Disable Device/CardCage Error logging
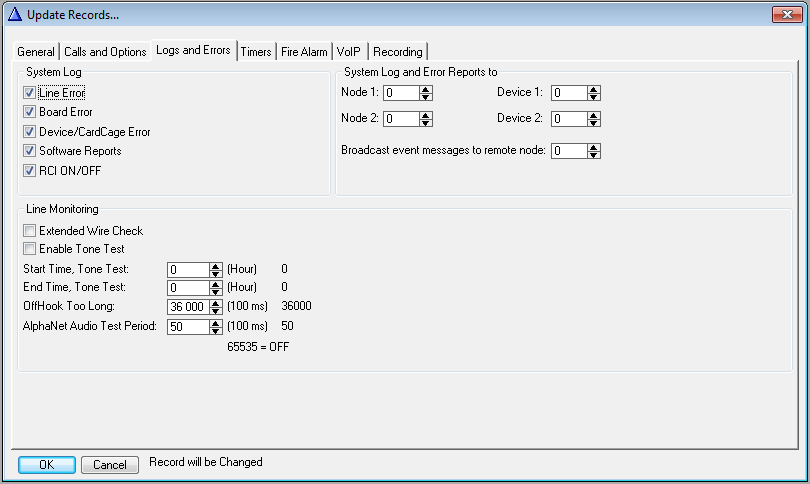This screenshot has width=810, height=484. 30,131
